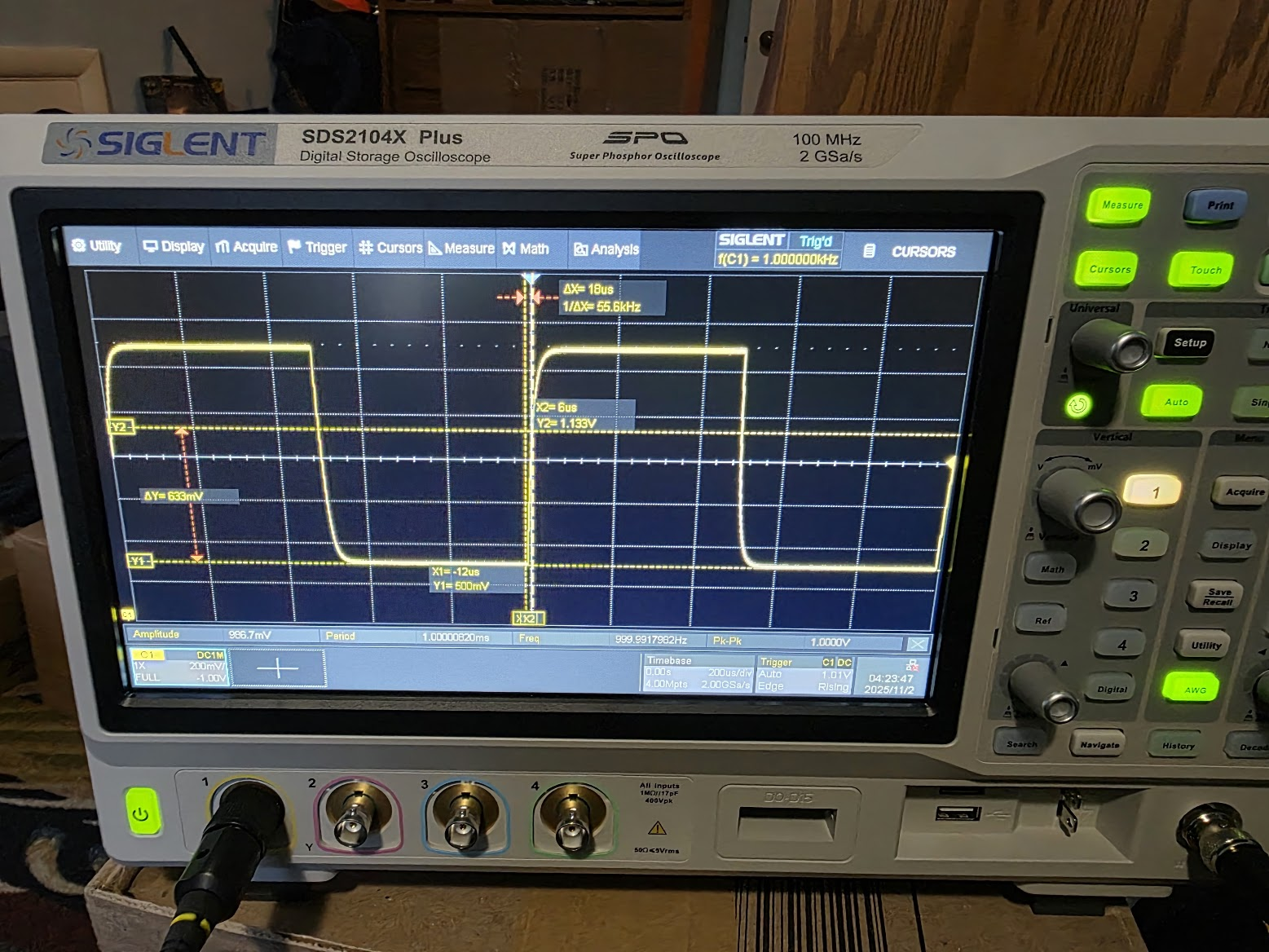Select the X2= 6us cursor label
The width and height of the screenshot is (1269, 952).
[x=557, y=408]
